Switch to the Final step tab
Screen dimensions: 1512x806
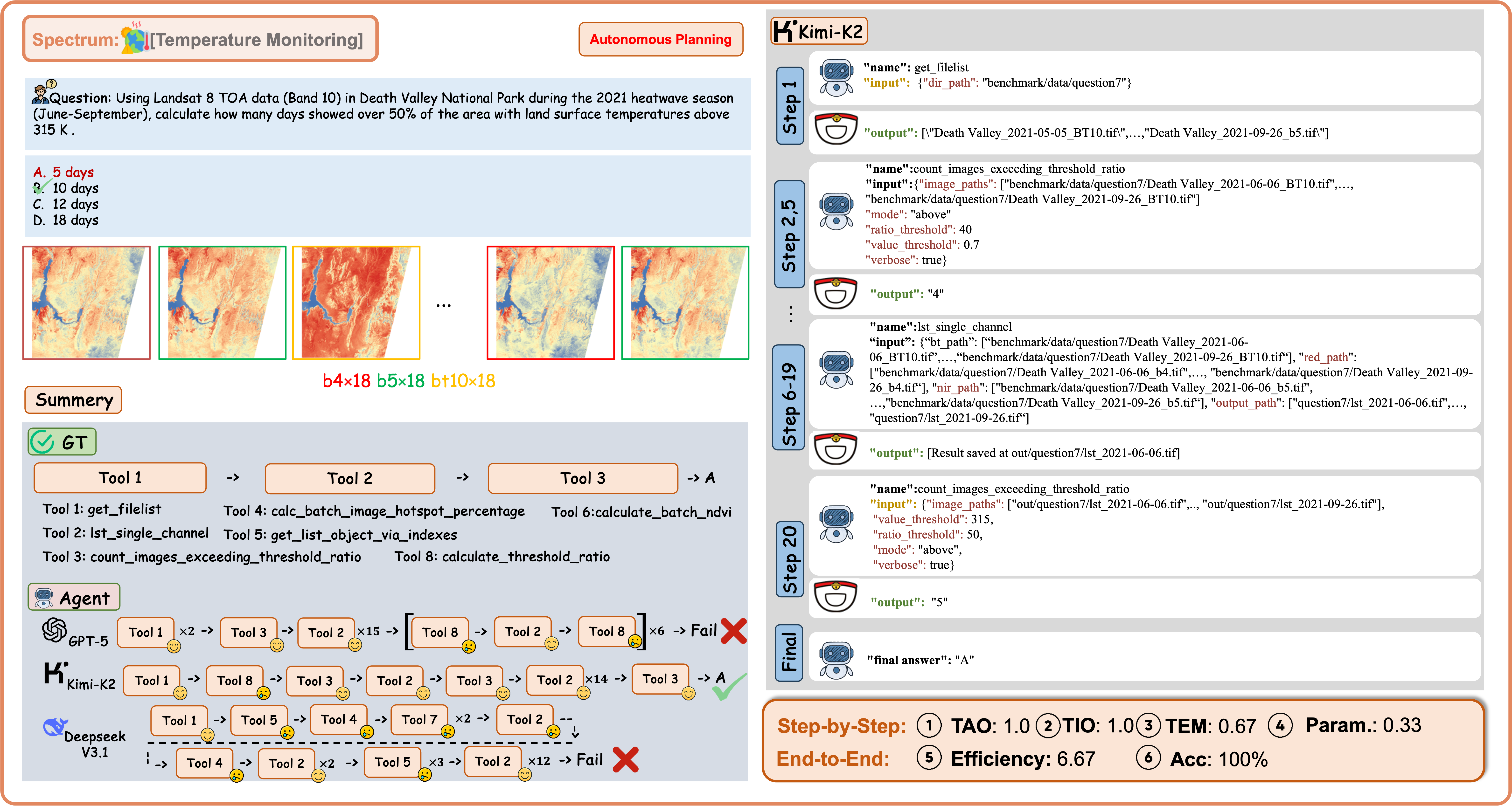[x=789, y=653]
